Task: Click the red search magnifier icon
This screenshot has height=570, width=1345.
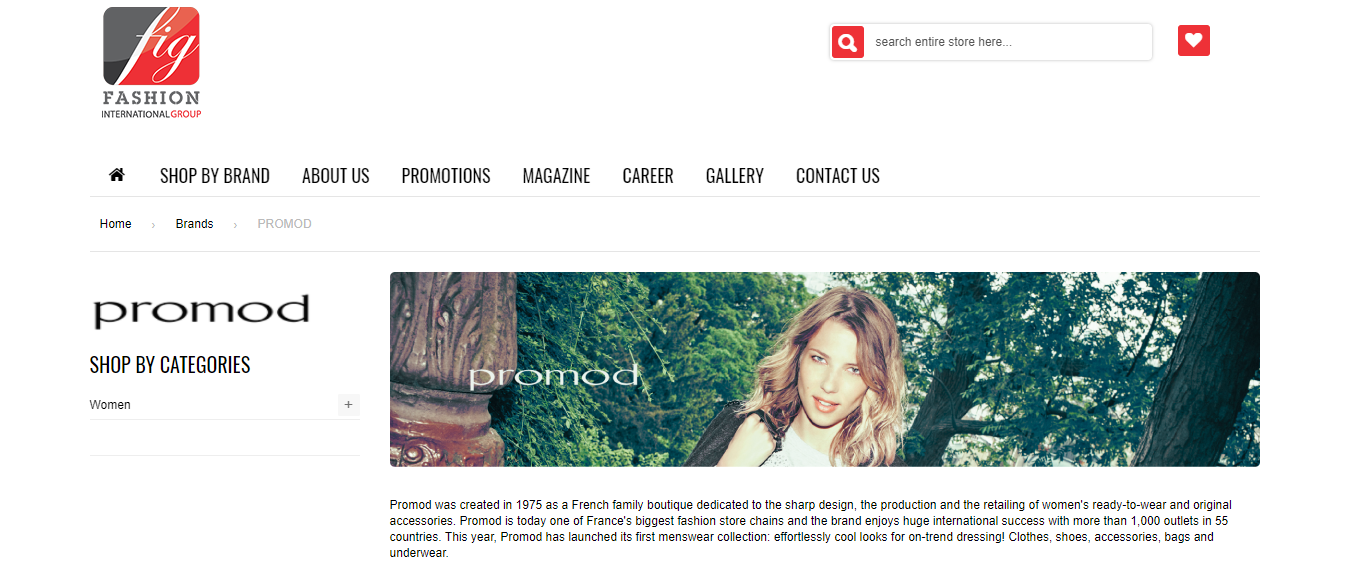Action: [848, 42]
